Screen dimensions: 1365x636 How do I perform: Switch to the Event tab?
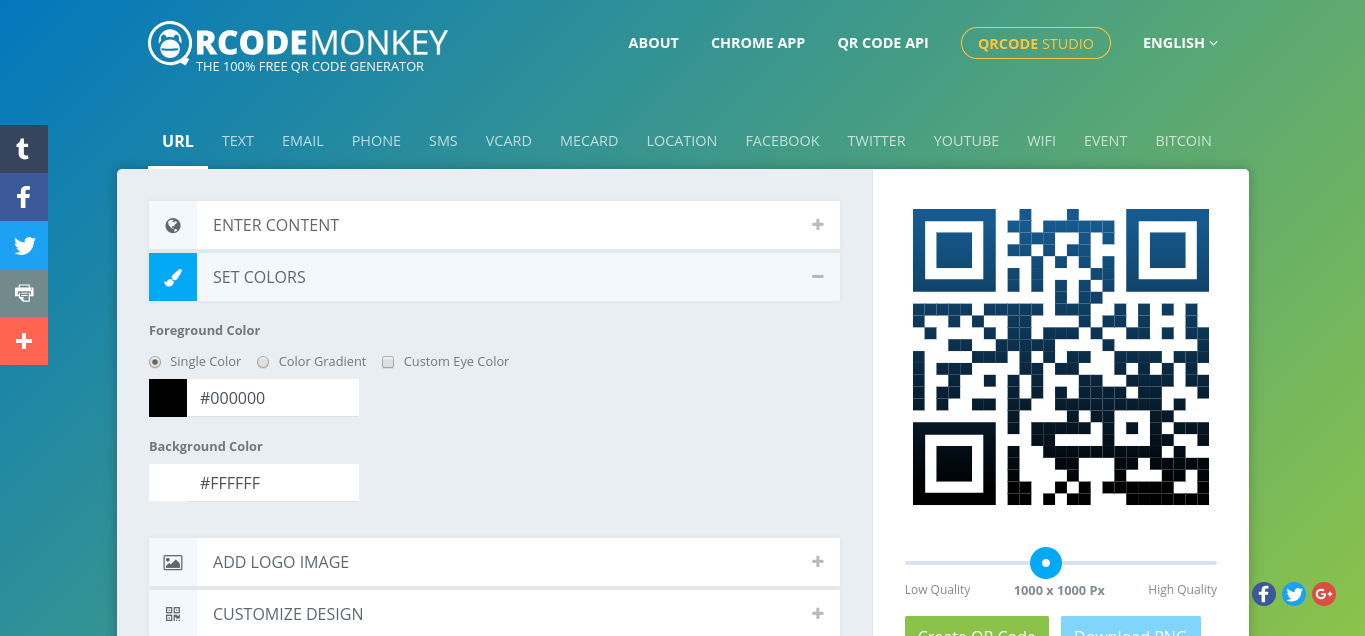(1106, 141)
